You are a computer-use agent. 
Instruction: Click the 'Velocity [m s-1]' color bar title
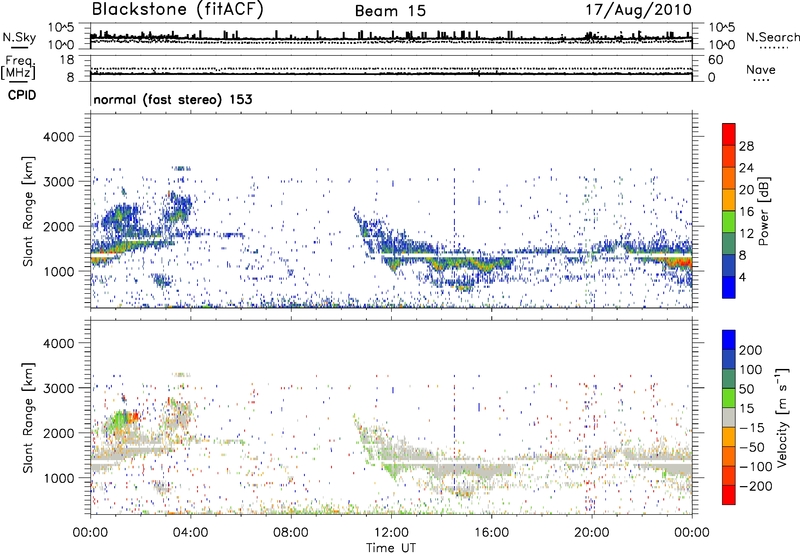[x=782, y=417]
